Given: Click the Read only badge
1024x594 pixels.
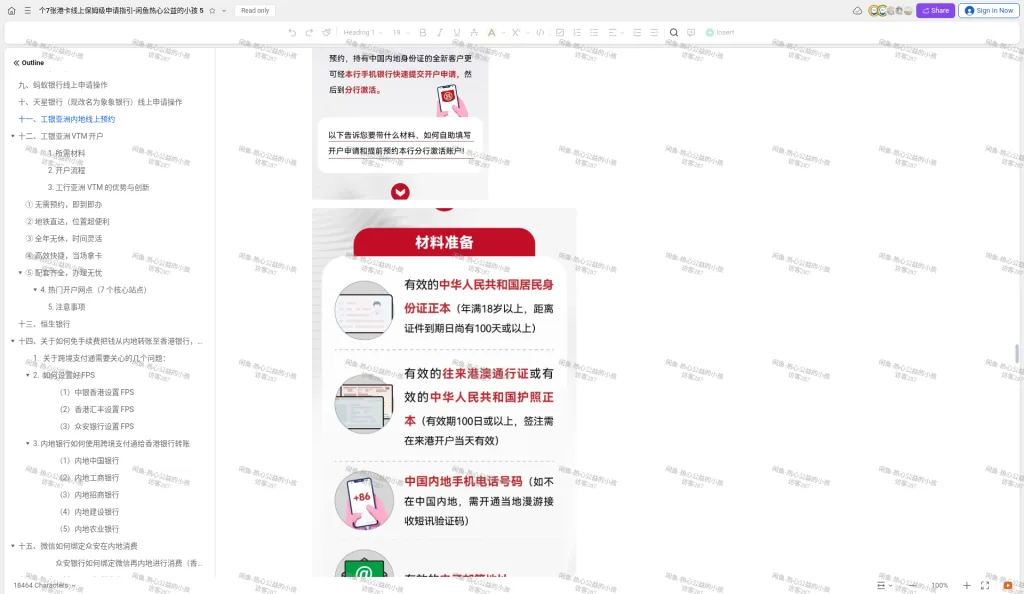Looking at the screenshot, I should click(x=255, y=10).
